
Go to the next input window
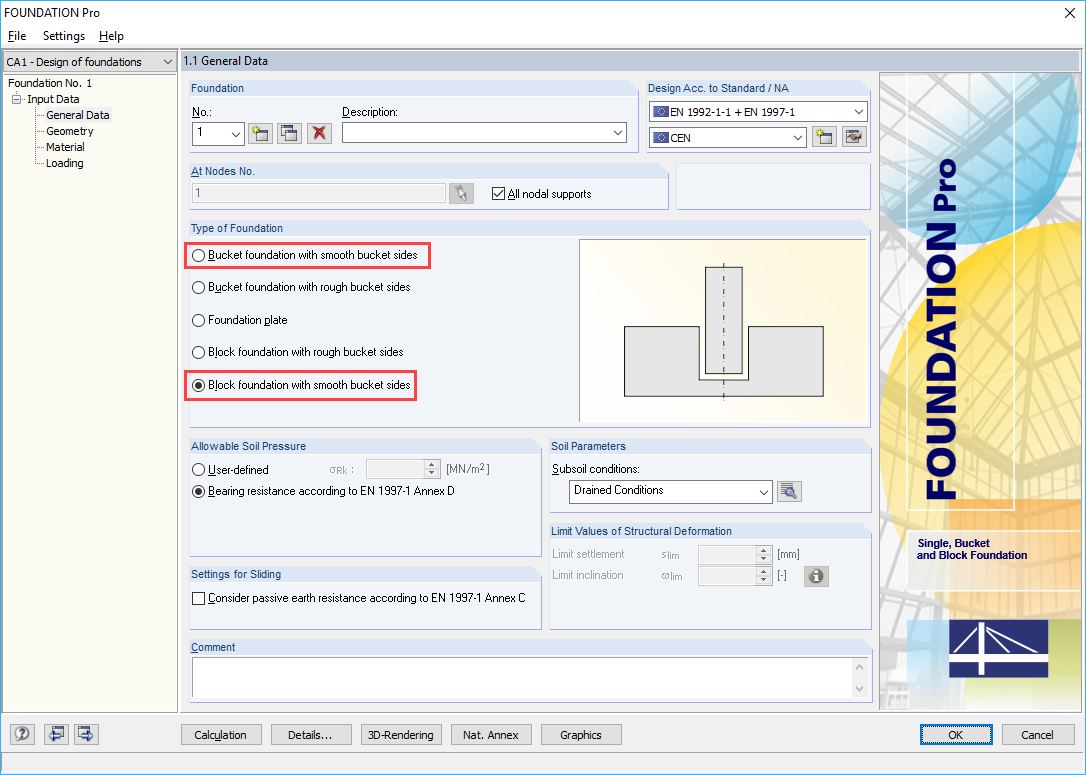click(86, 733)
